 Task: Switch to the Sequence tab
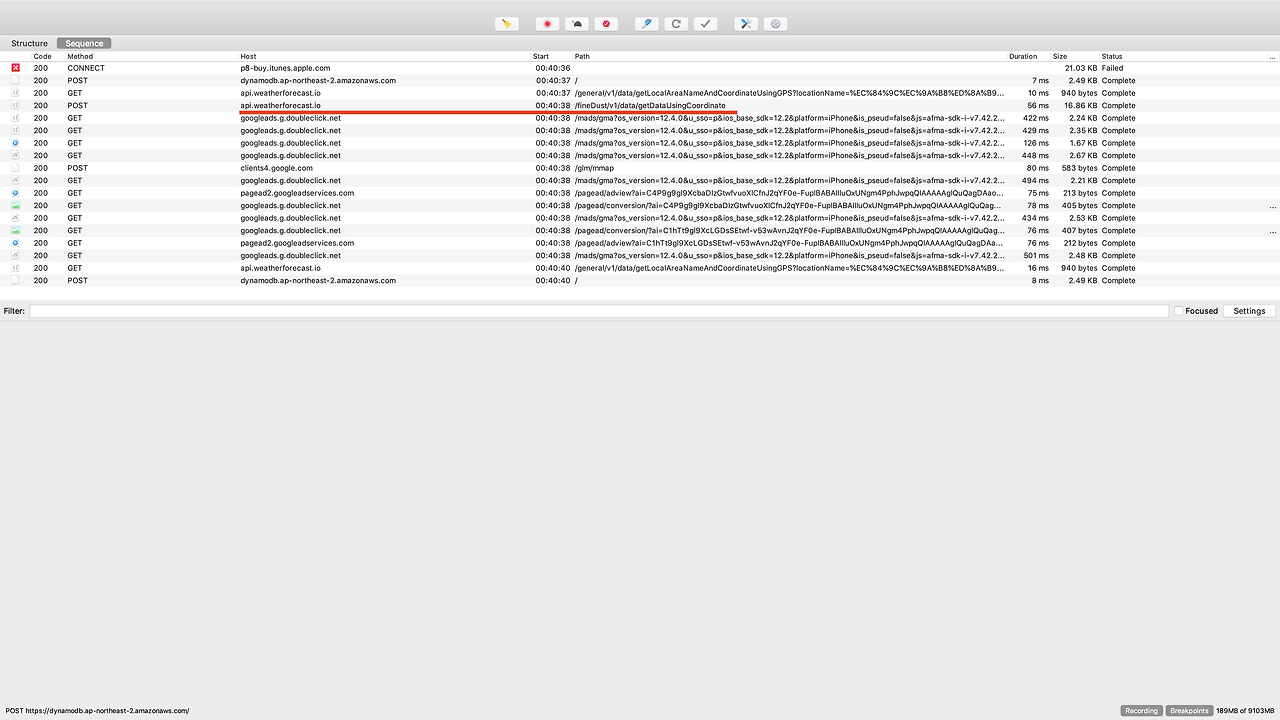83,43
